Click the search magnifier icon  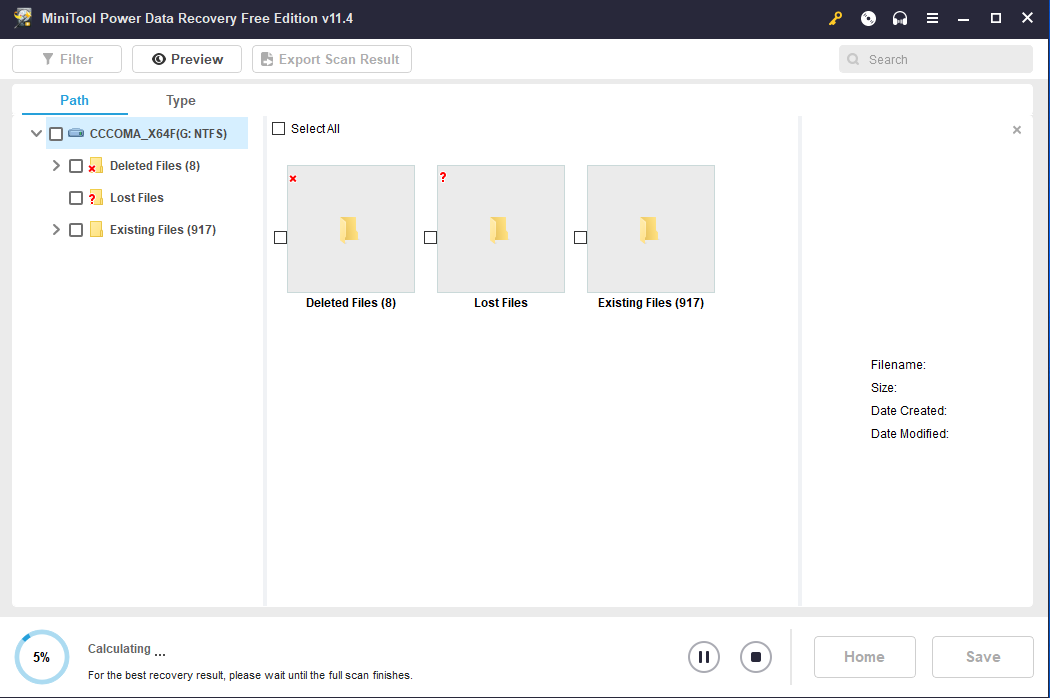tap(853, 60)
